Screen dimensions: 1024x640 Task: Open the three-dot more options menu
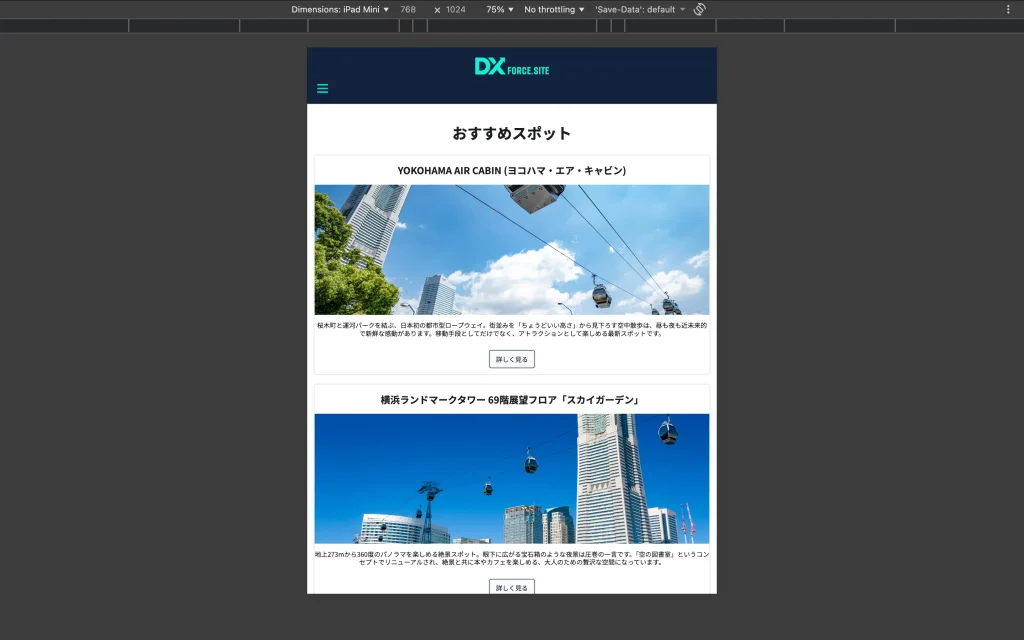[x=1007, y=9]
